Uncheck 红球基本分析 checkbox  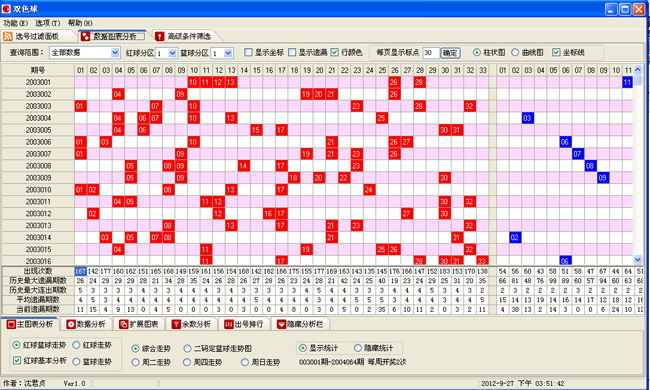(17, 360)
